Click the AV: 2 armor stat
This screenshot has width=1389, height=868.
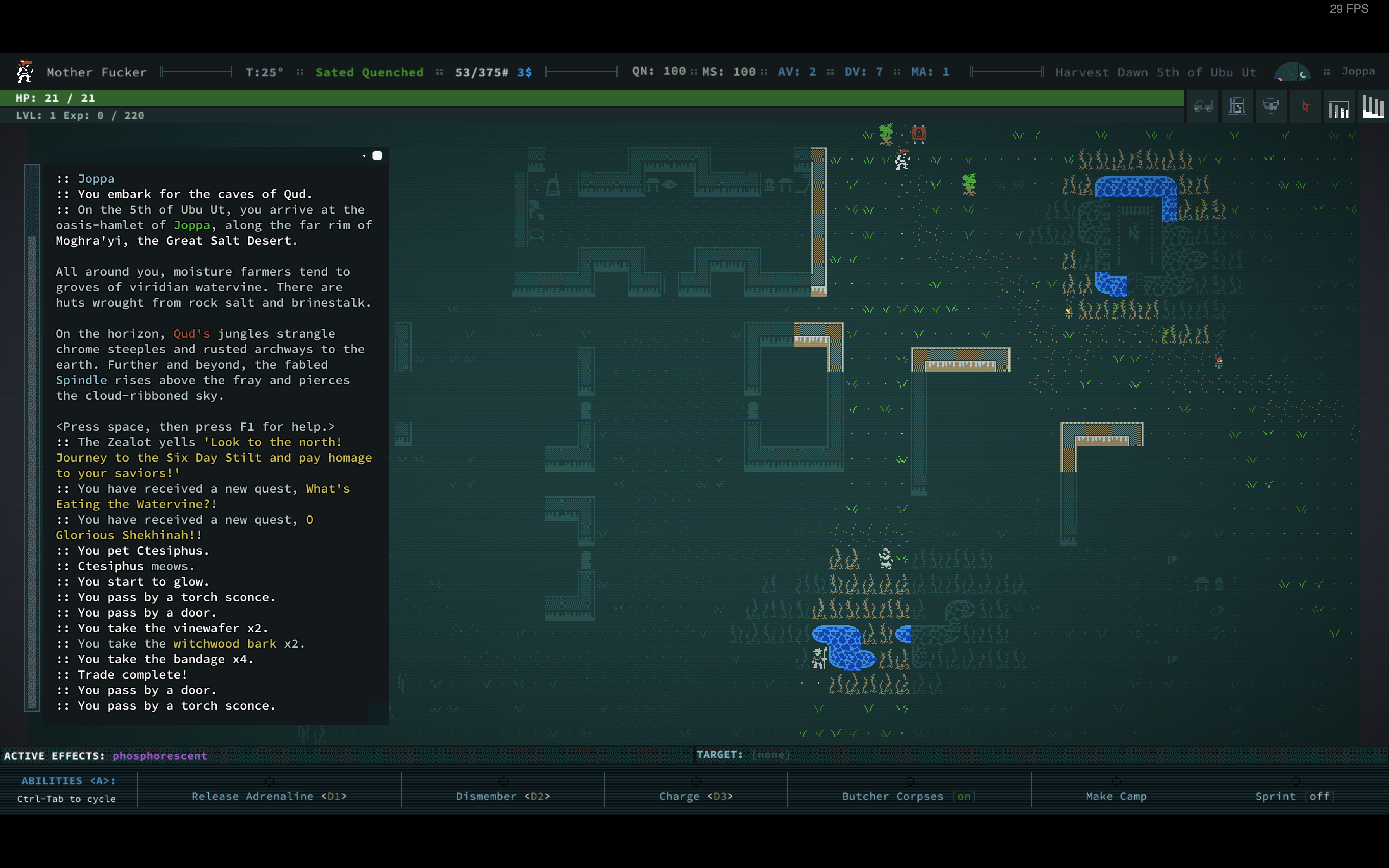click(x=797, y=72)
